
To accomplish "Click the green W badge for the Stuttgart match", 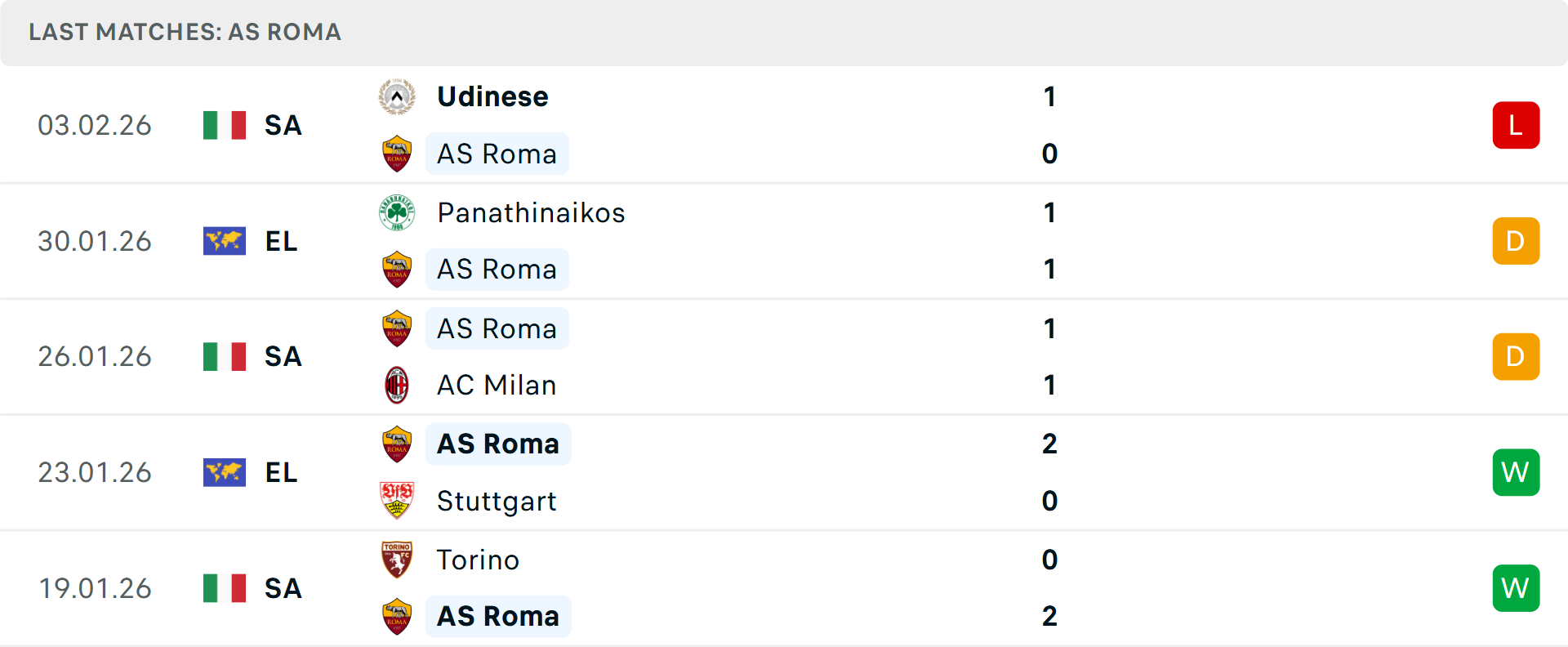I will tap(1516, 472).
